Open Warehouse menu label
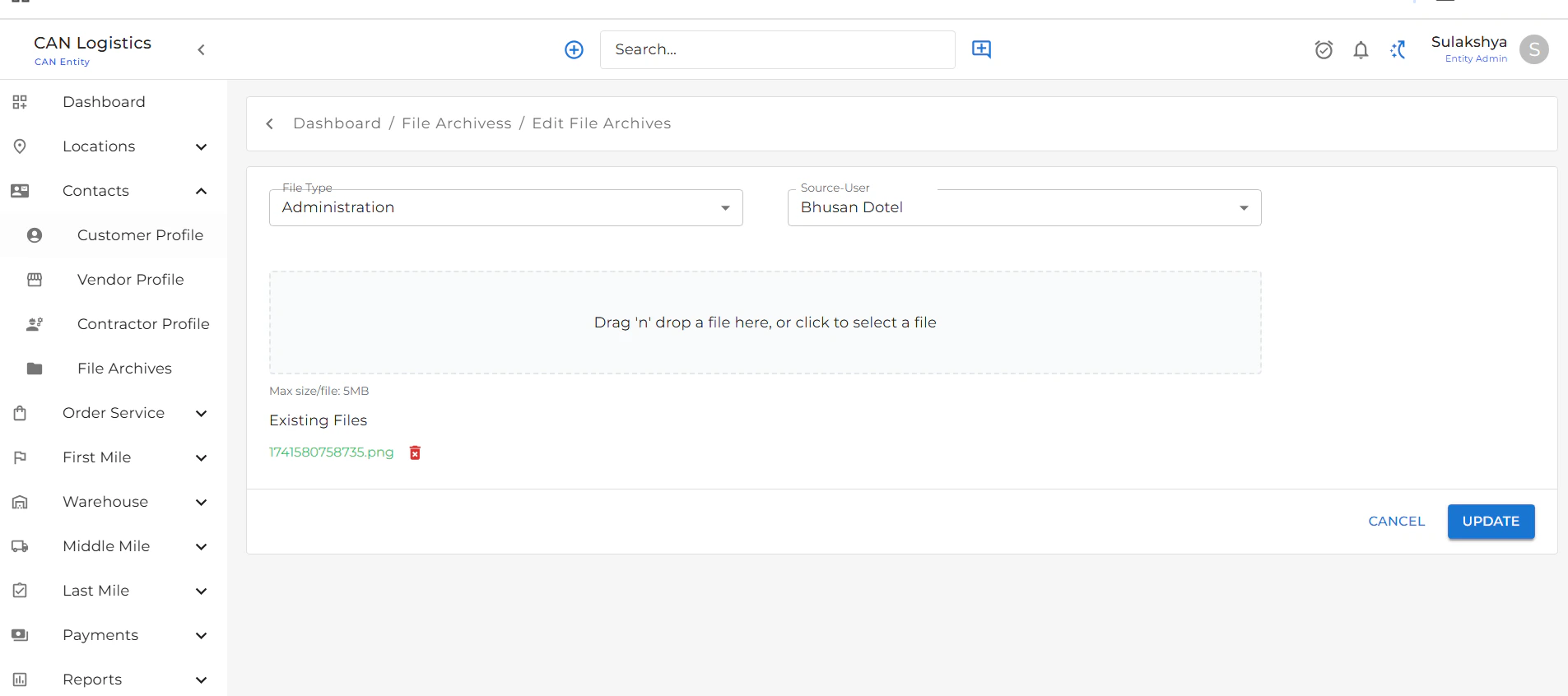This screenshot has height=696, width=1568. (105, 502)
